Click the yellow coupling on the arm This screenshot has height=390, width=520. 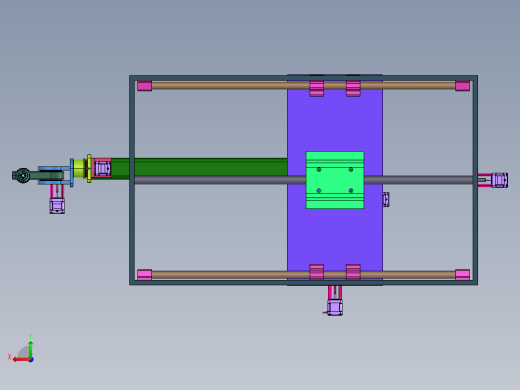tap(80, 169)
